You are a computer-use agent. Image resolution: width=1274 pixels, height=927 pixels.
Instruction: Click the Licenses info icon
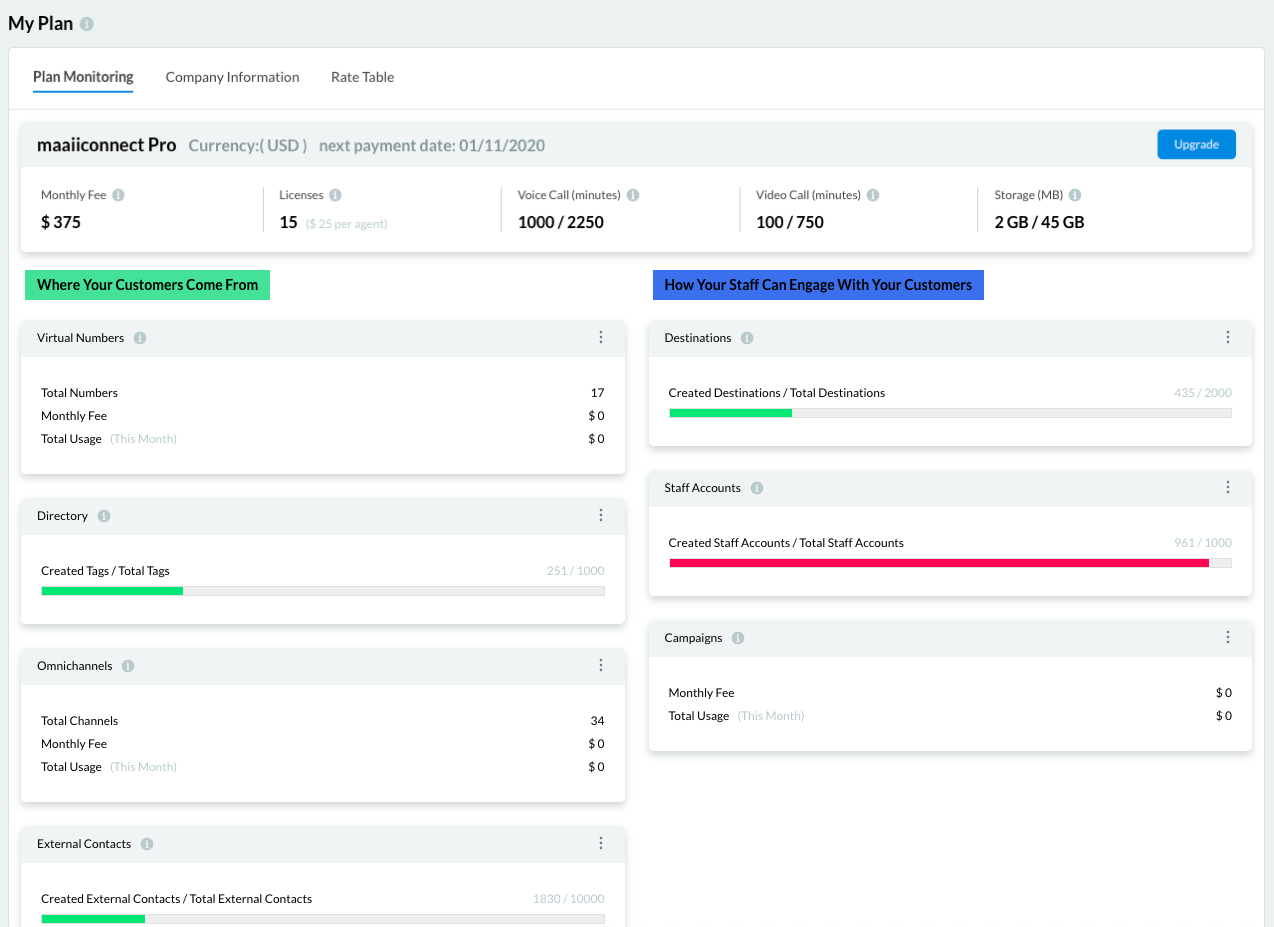pos(336,195)
